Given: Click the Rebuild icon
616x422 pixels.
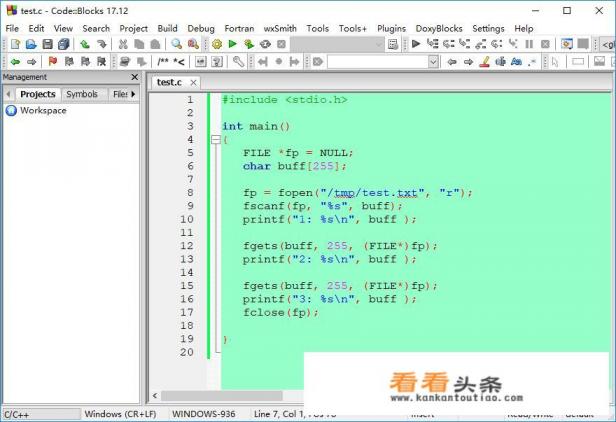Looking at the screenshot, I should 265,44.
